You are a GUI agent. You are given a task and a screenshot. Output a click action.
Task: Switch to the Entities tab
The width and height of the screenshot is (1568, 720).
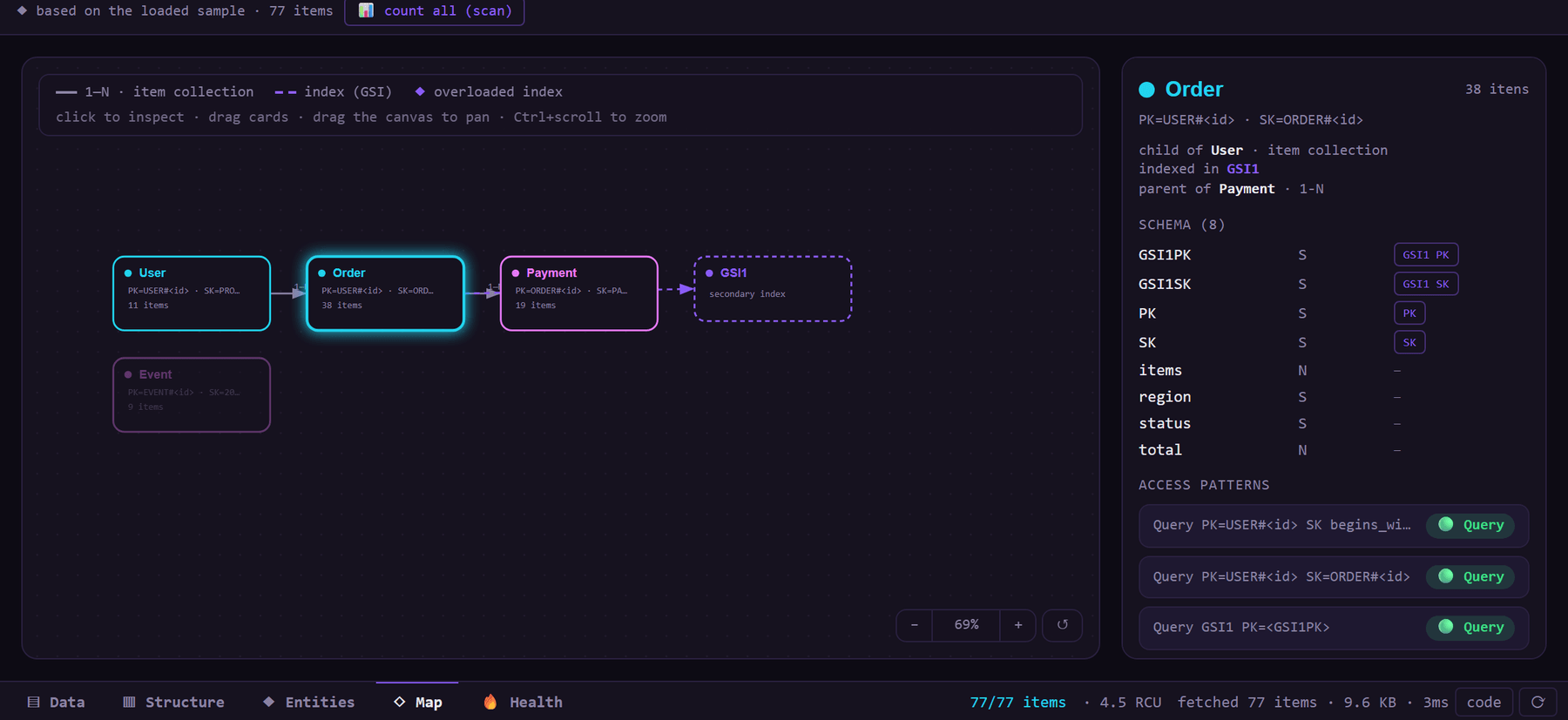point(308,702)
